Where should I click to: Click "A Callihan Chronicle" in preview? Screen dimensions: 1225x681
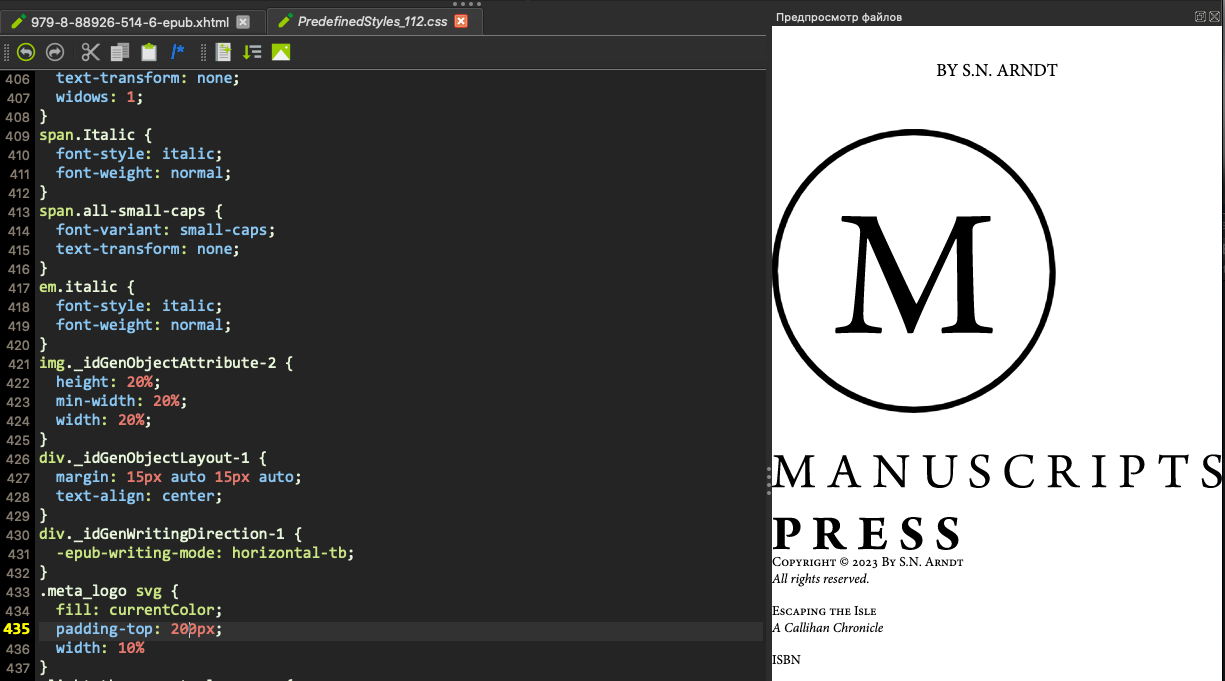pyautogui.click(x=828, y=628)
